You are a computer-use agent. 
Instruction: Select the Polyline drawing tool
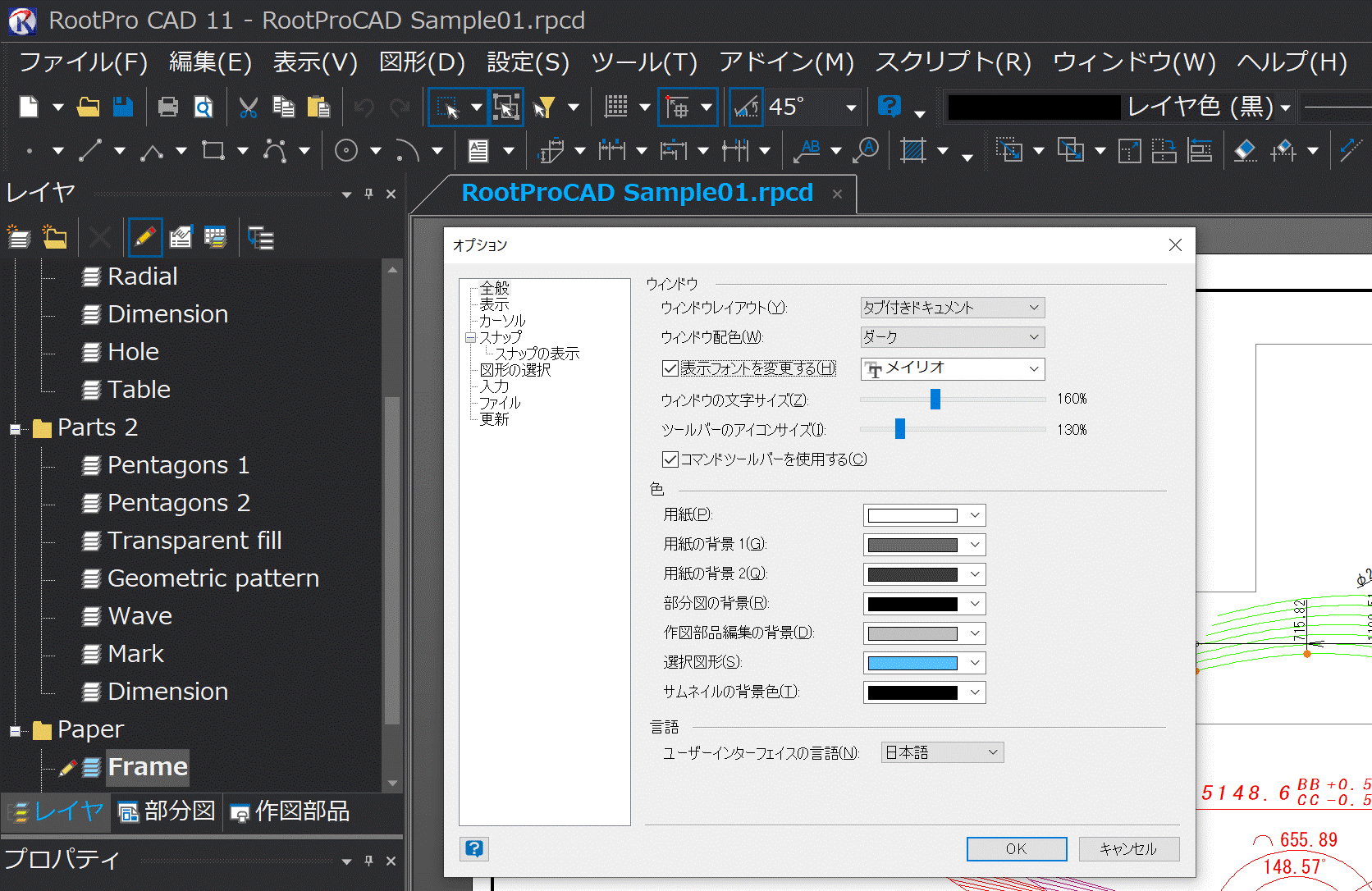pyautogui.click(x=152, y=150)
